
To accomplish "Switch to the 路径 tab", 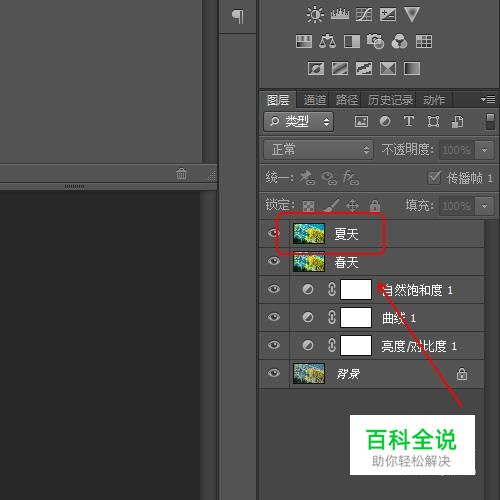I will (x=347, y=100).
